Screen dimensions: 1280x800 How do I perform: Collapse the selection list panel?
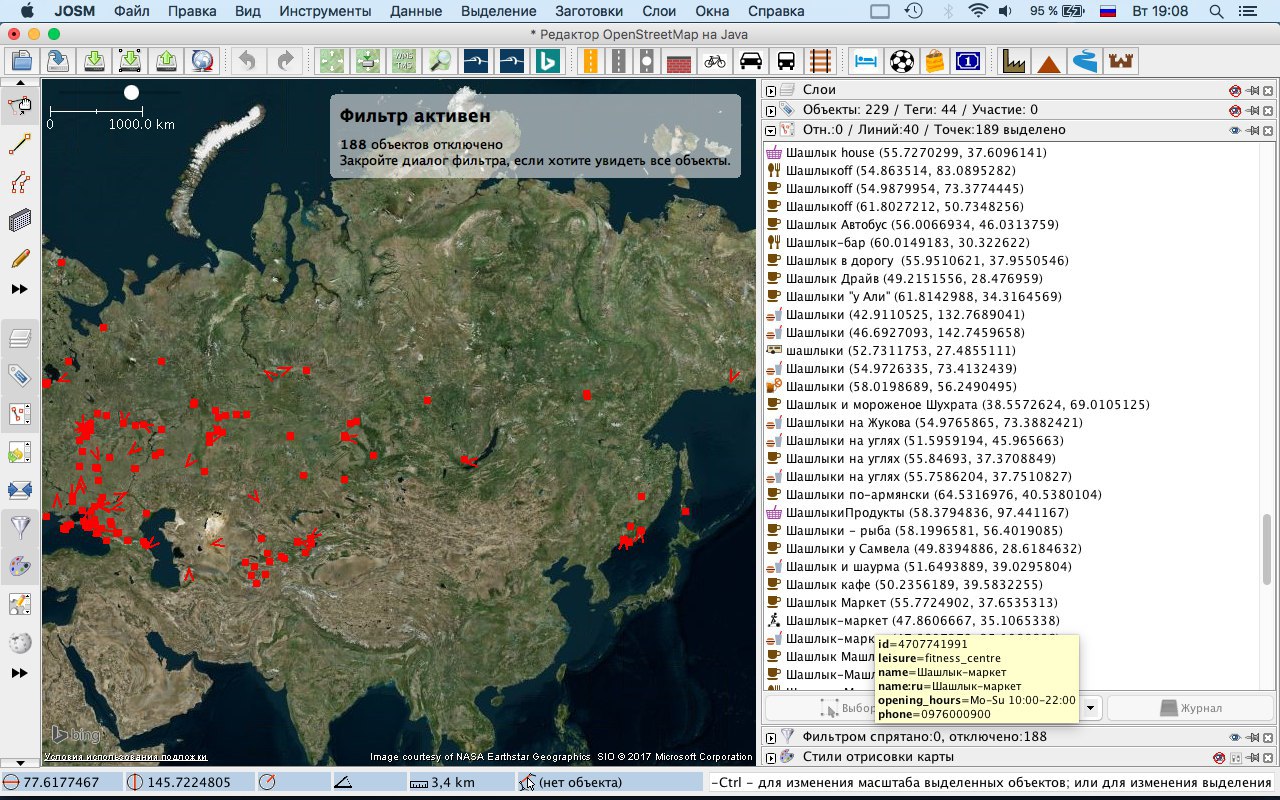click(x=771, y=130)
